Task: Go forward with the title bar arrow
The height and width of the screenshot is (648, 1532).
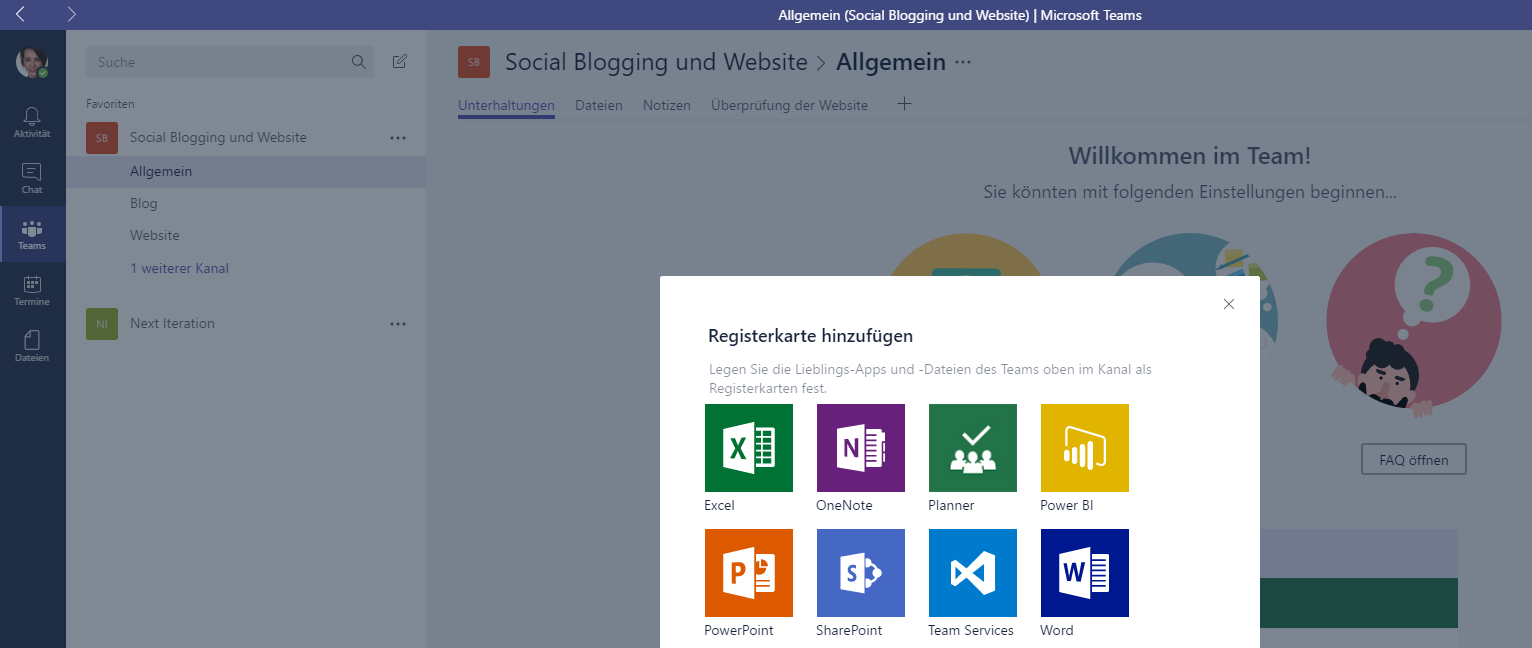Action: click(x=71, y=14)
